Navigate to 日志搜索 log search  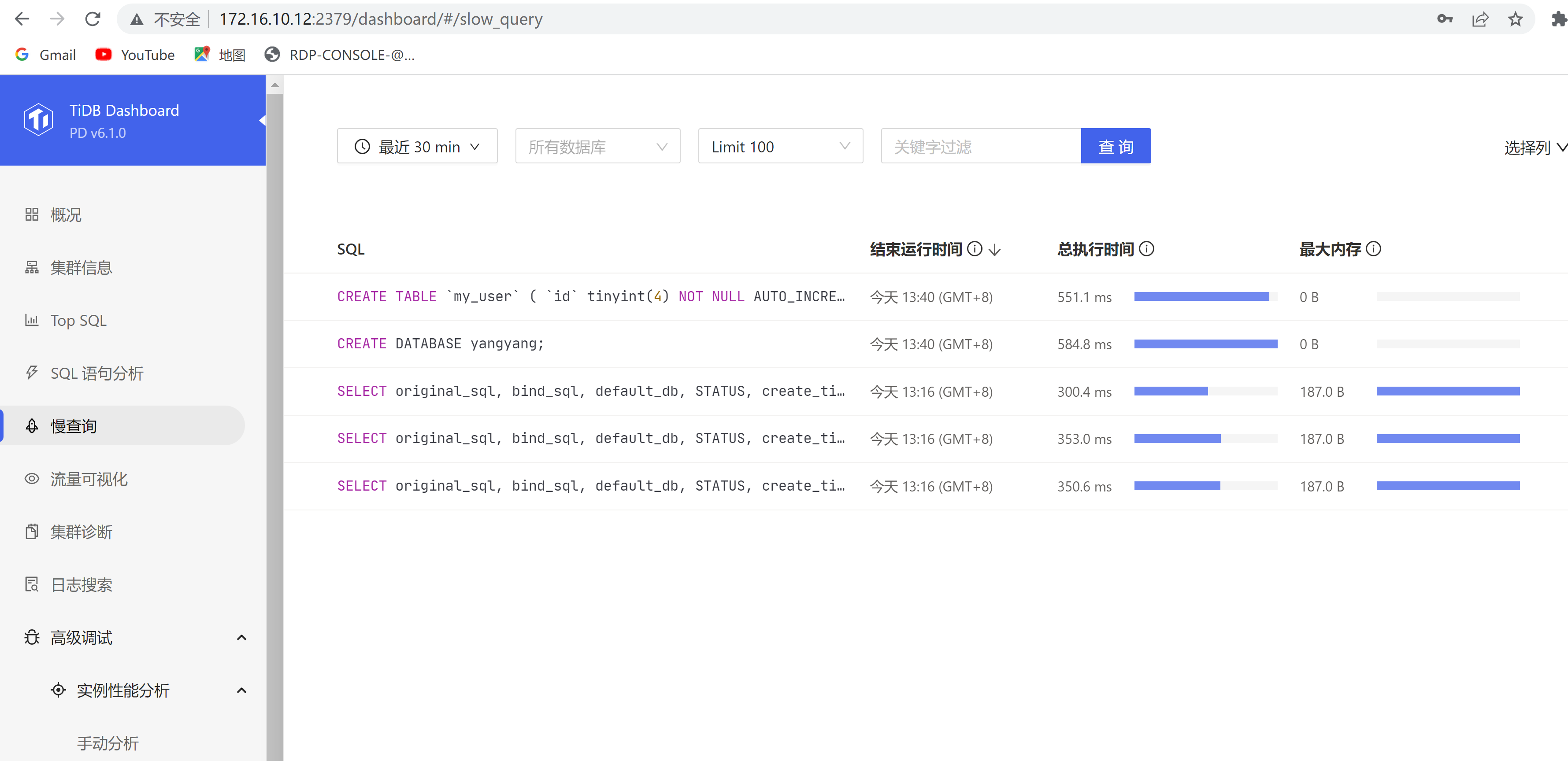pyautogui.click(x=82, y=584)
